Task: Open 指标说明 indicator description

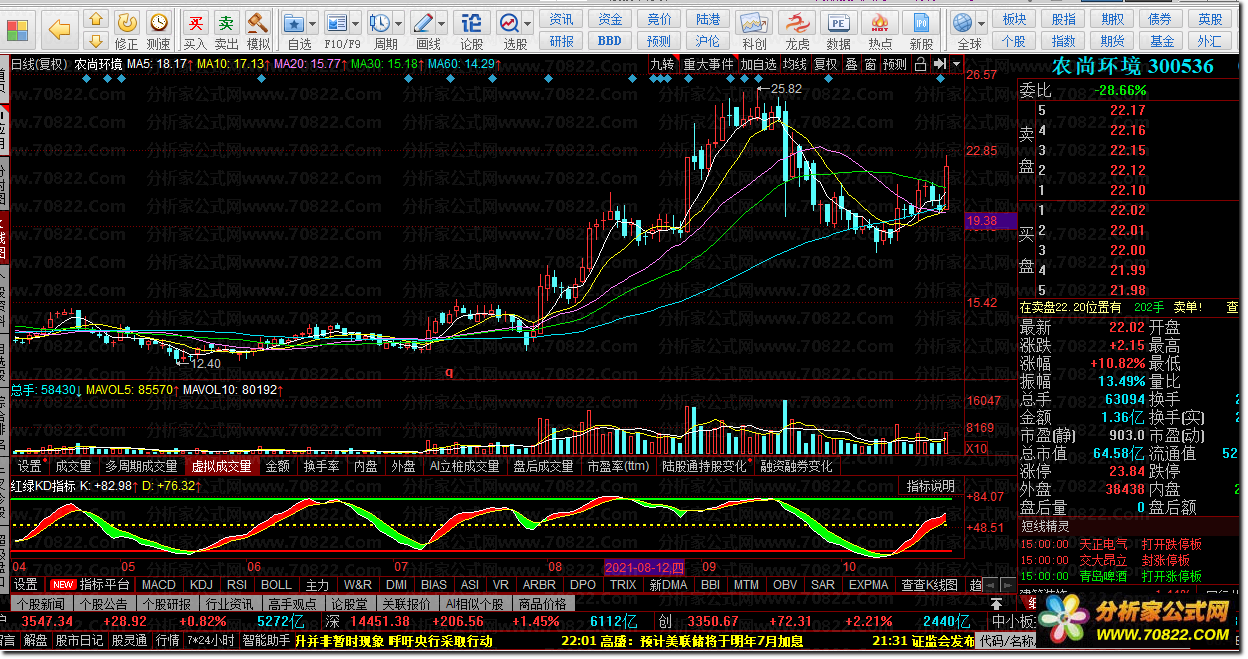Action: (930, 486)
